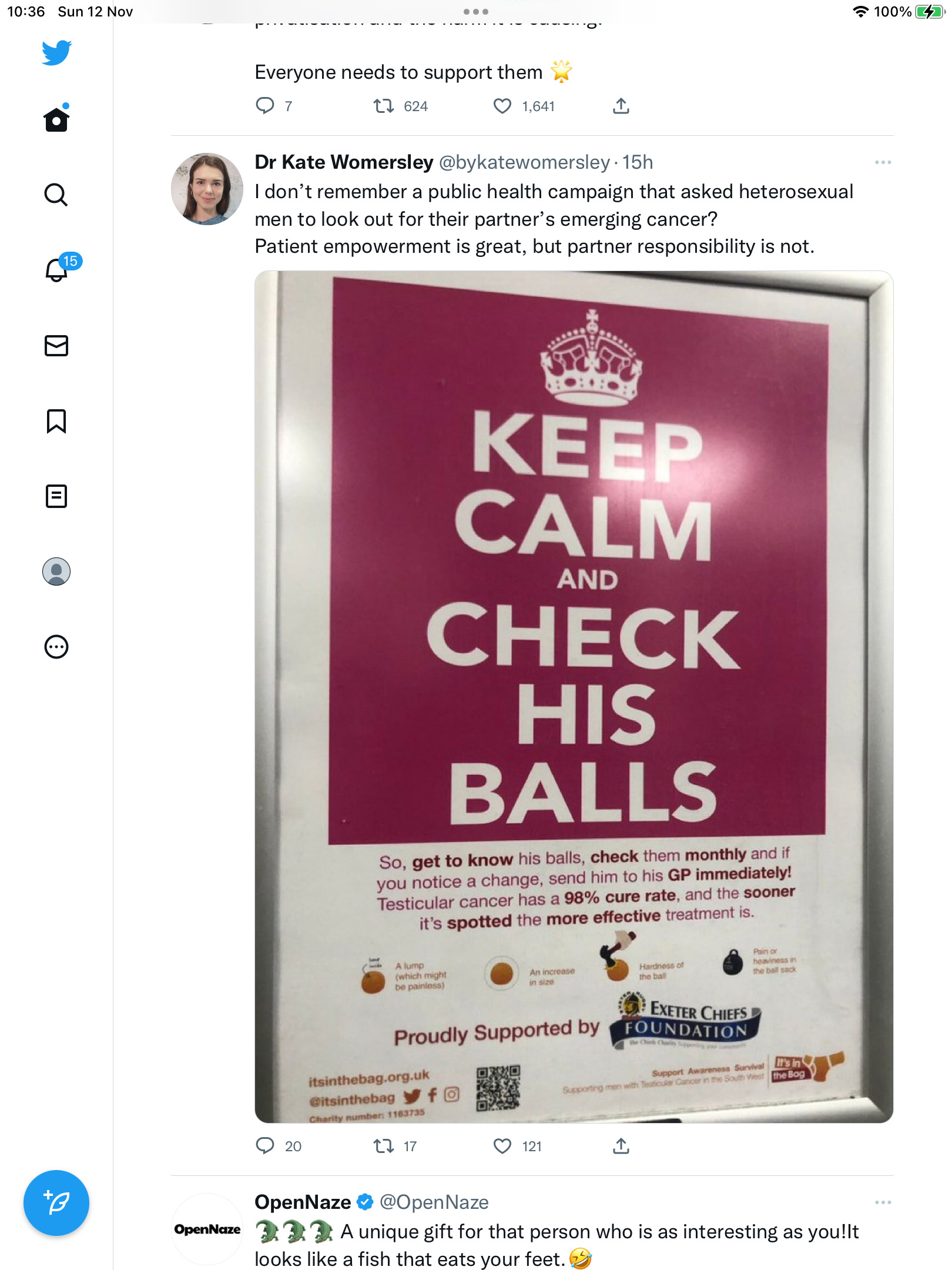The image size is (952, 1270).
Task: Go to Home timeline icon
Action: point(56,118)
